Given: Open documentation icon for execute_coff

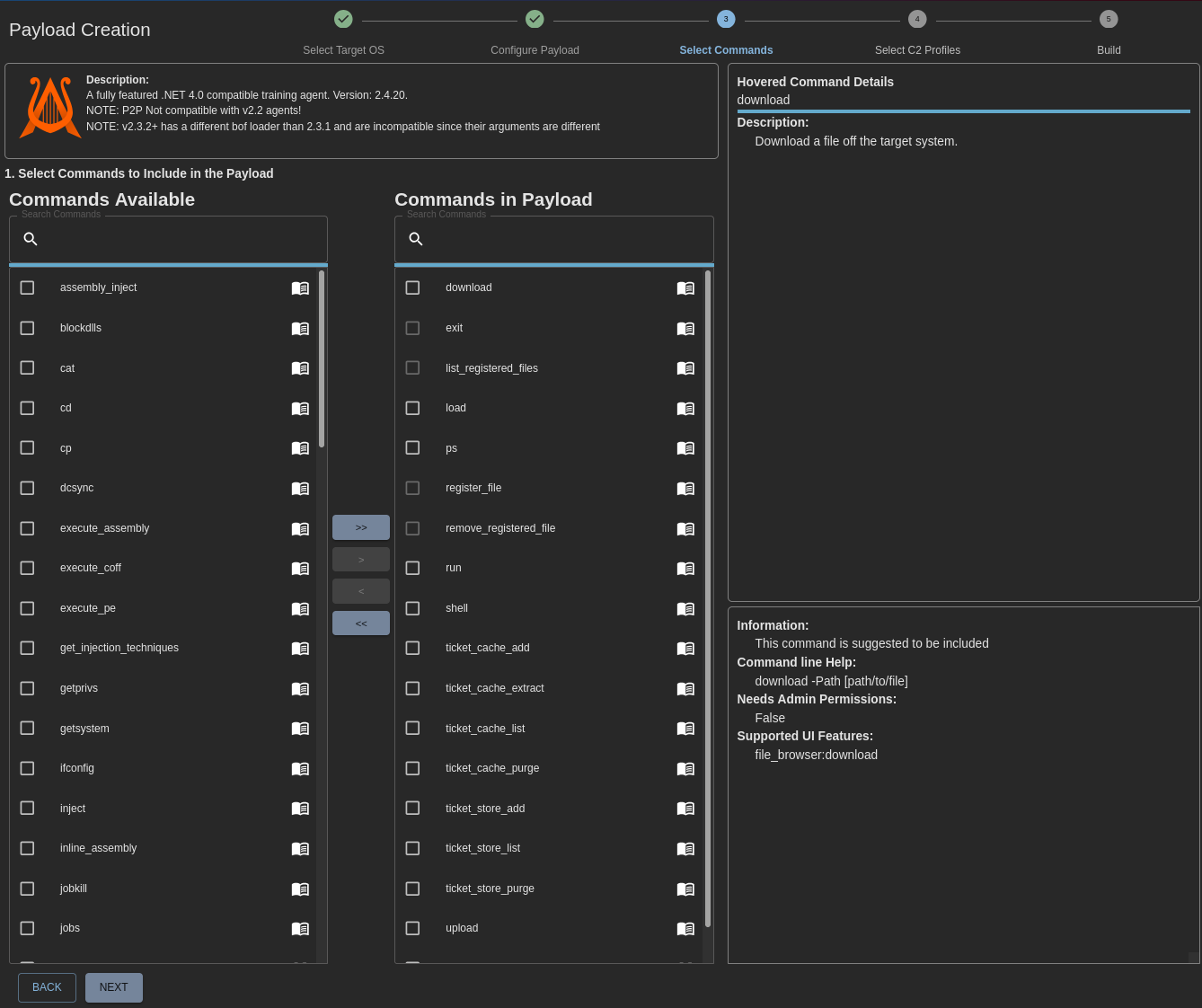Looking at the screenshot, I should click(x=300, y=569).
